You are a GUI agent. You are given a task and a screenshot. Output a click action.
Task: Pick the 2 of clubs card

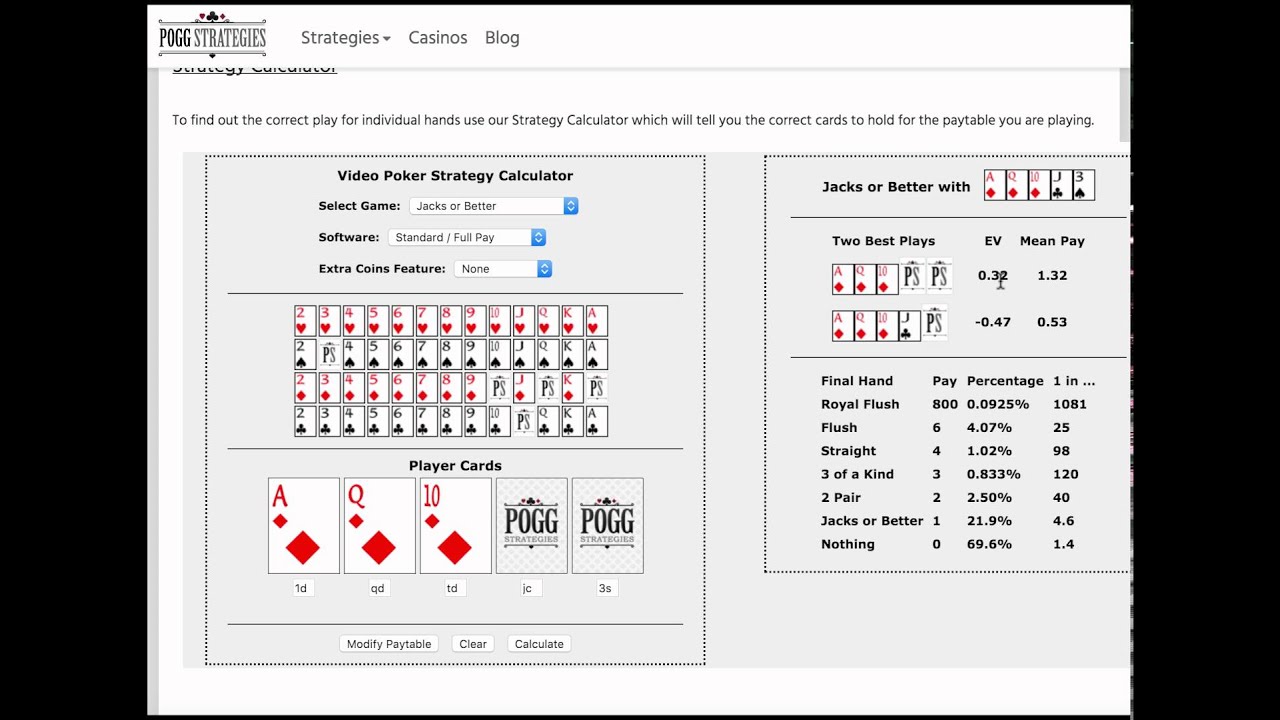[x=305, y=421]
